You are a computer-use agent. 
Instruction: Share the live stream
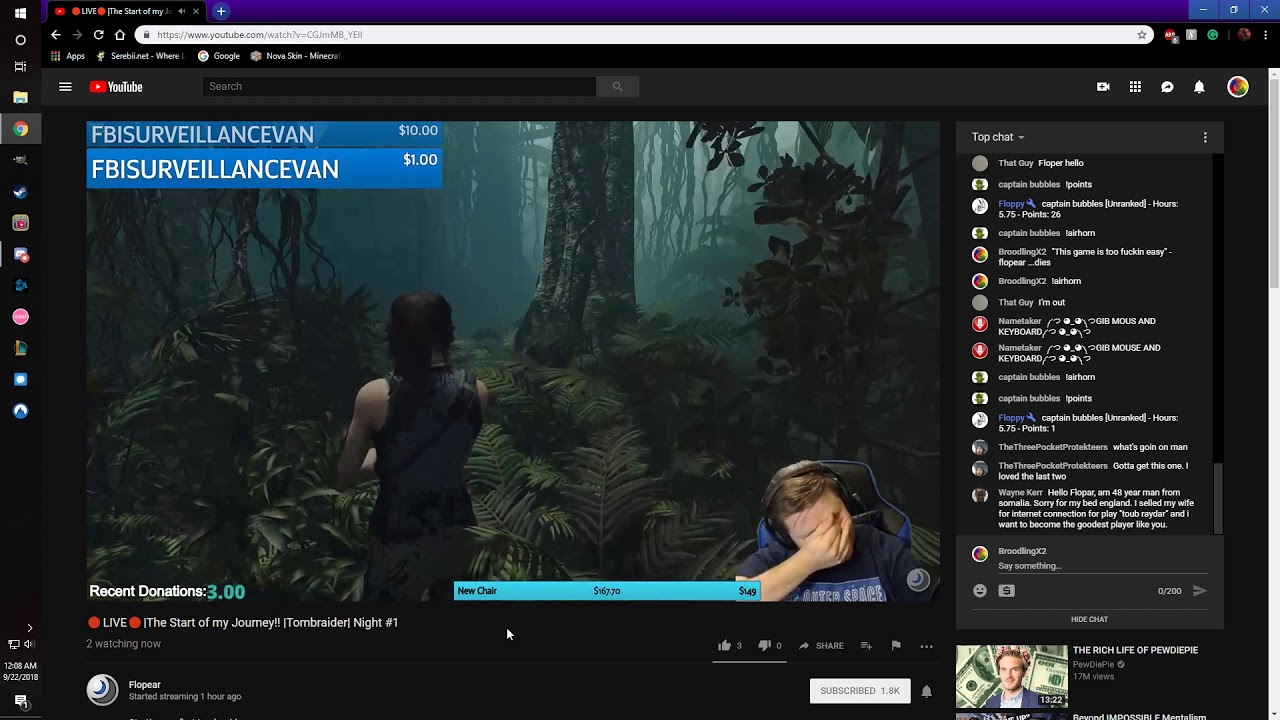click(x=821, y=646)
